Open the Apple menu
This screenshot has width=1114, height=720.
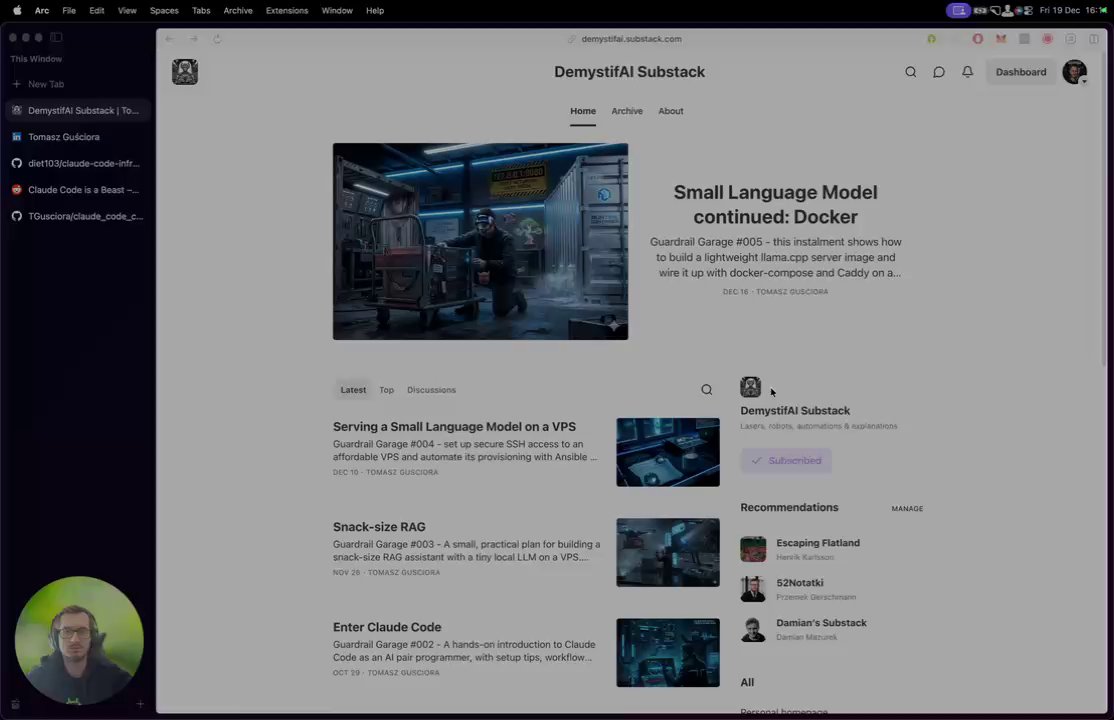click(17, 11)
